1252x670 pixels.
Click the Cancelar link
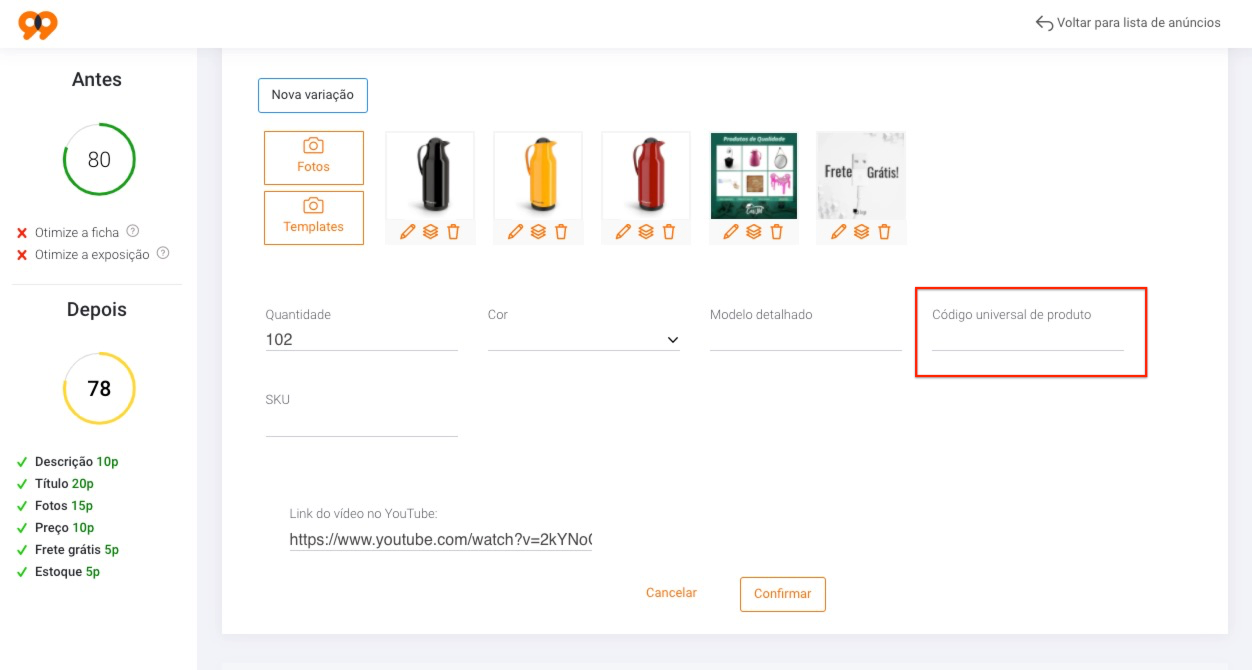point(671,593)
